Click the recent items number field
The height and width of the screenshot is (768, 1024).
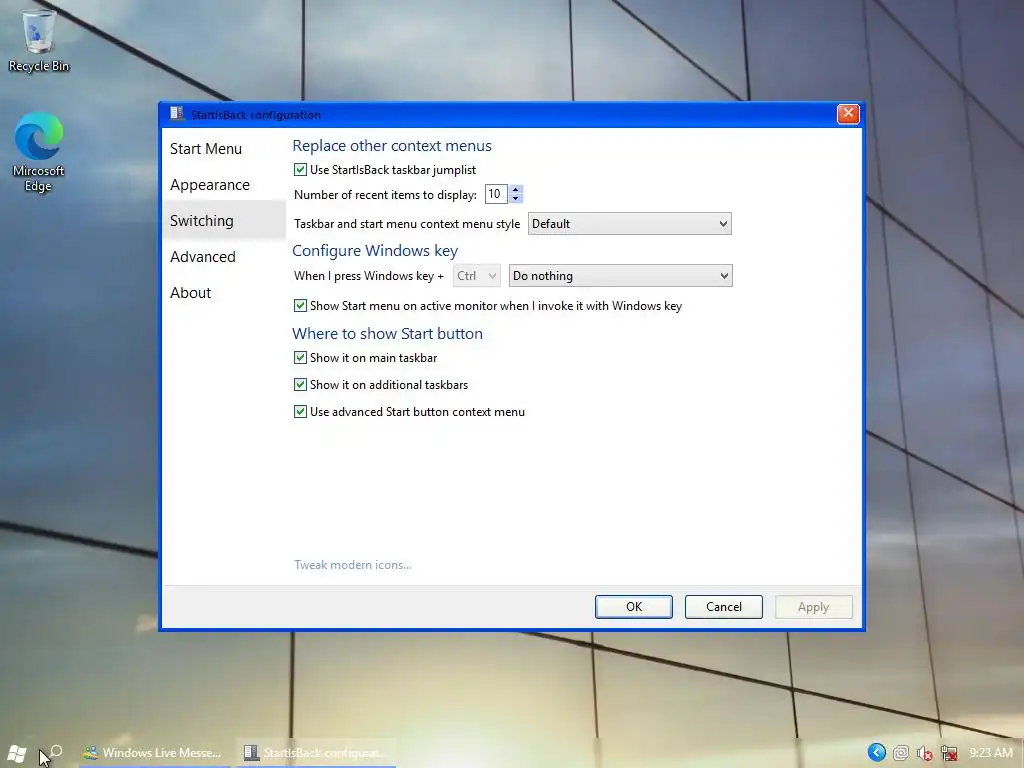(496, 194)
